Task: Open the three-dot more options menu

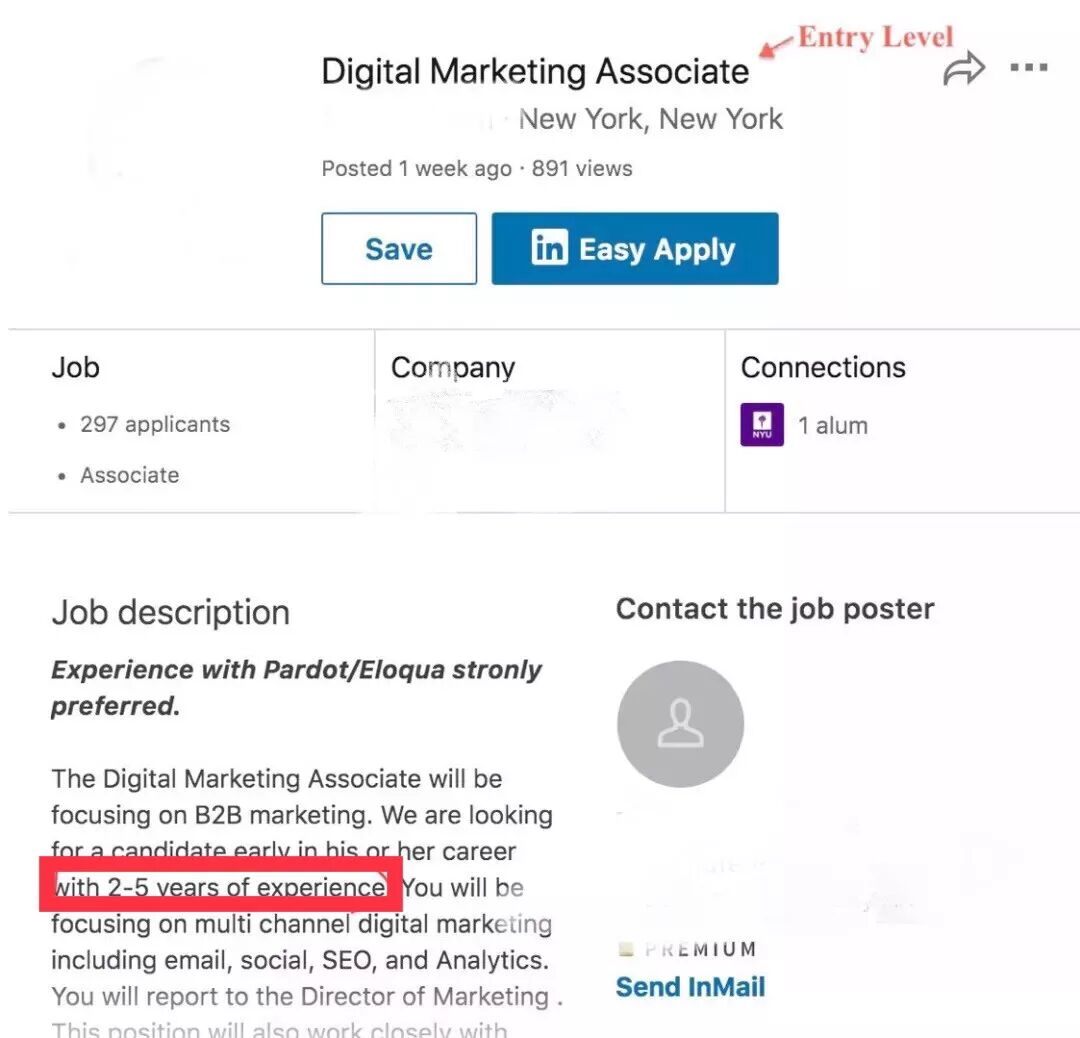Action: pos(1028,68)
